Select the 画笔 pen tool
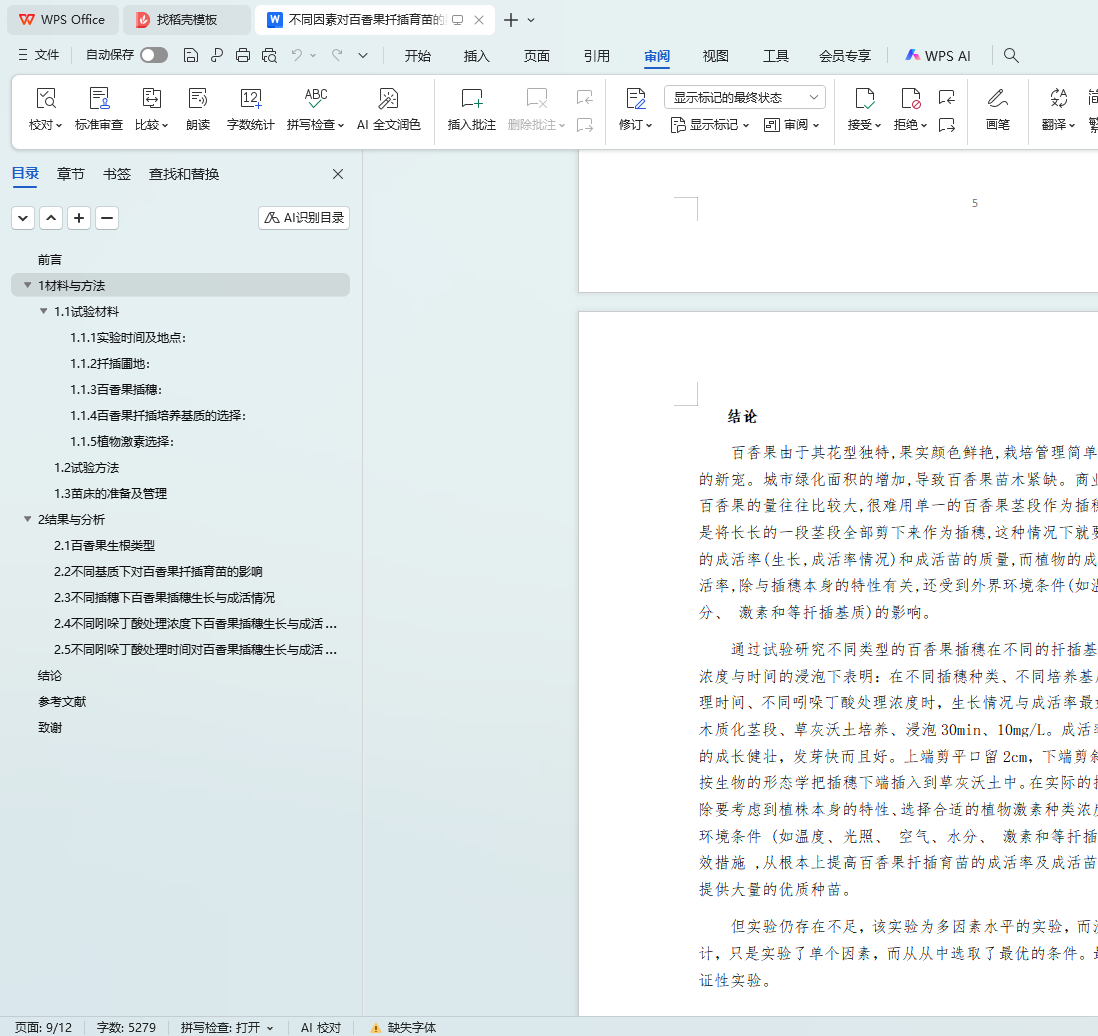This screenshot has height=1036, width=1098. coord(997,99)
